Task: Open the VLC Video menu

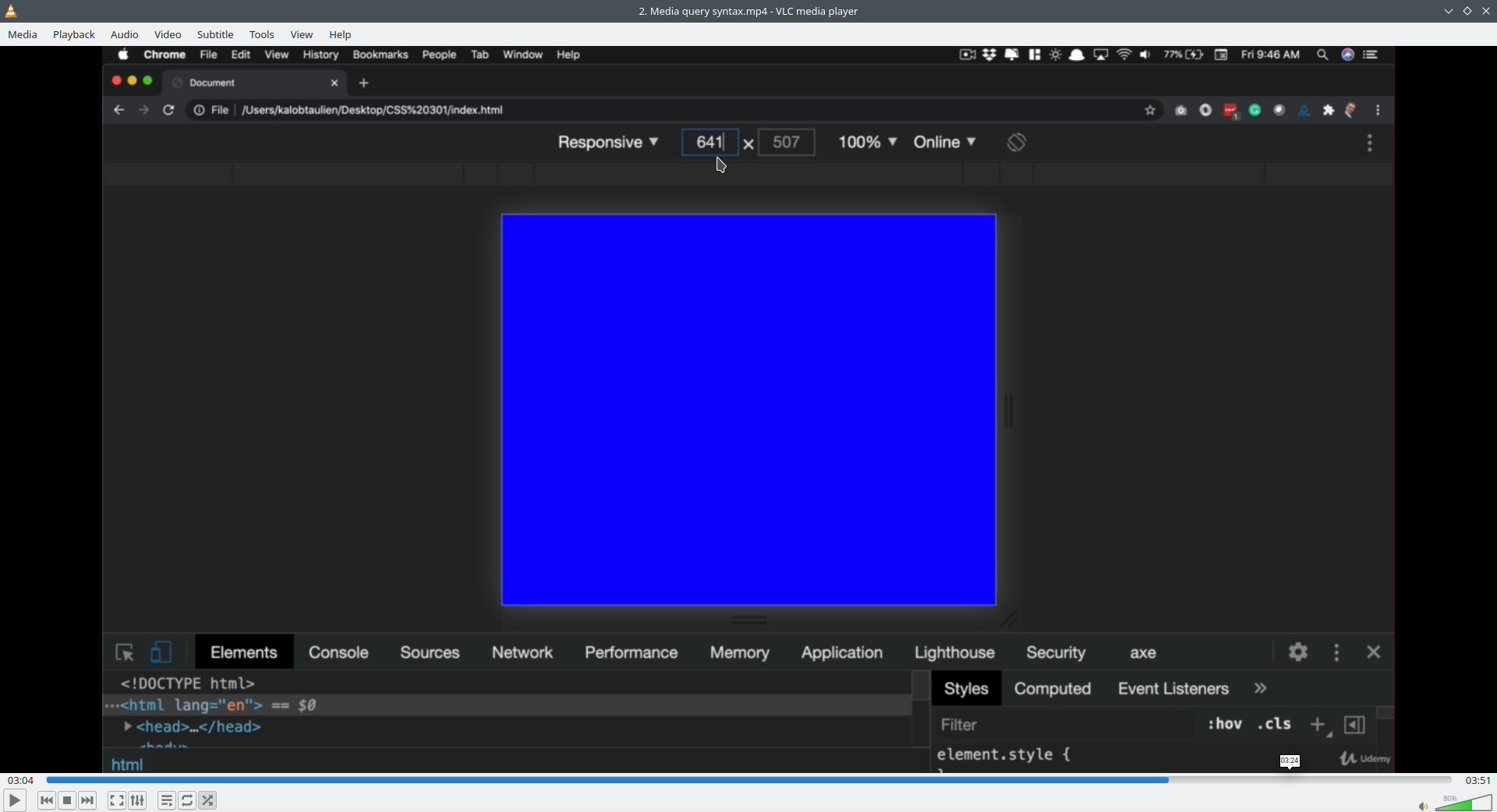Action: pyautogui.click(x=168, y=34)
